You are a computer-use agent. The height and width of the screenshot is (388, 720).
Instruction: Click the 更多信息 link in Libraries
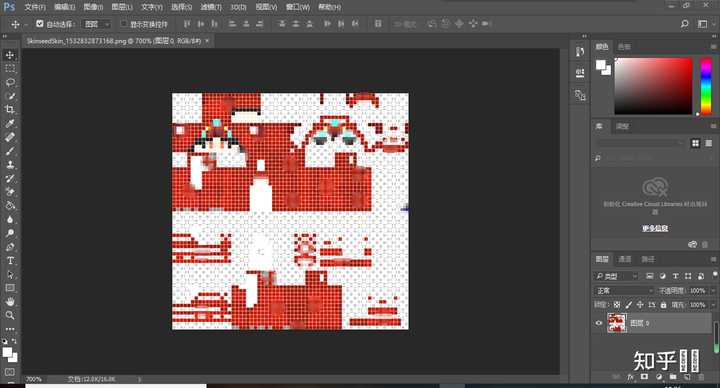coord(655,228)
